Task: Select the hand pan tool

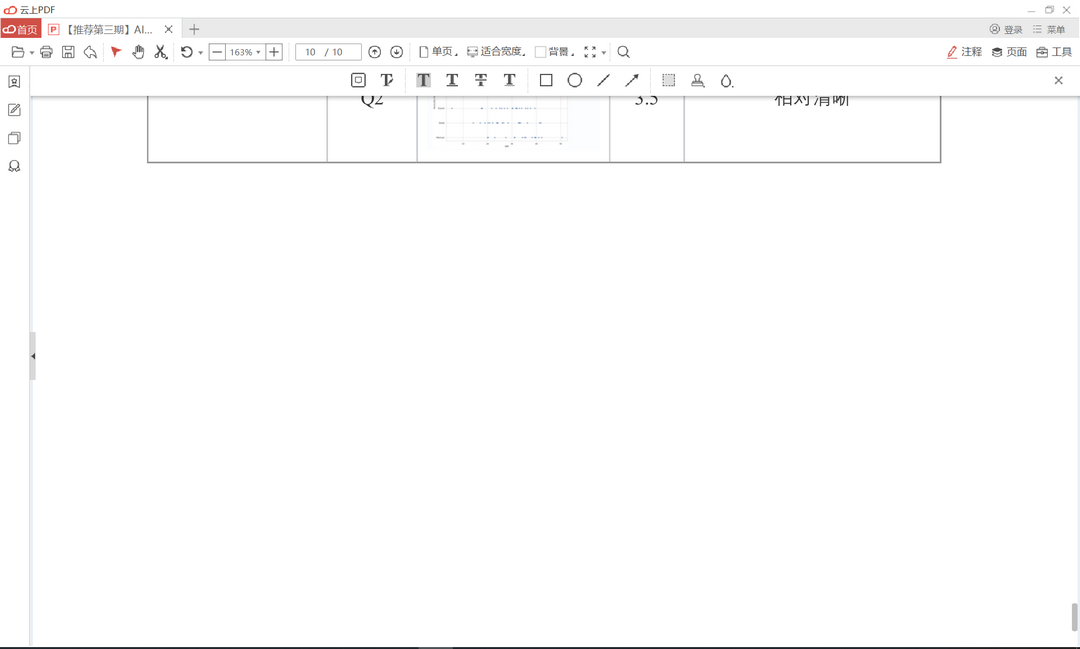Action: pyautogui.click(x=138, y=51)
